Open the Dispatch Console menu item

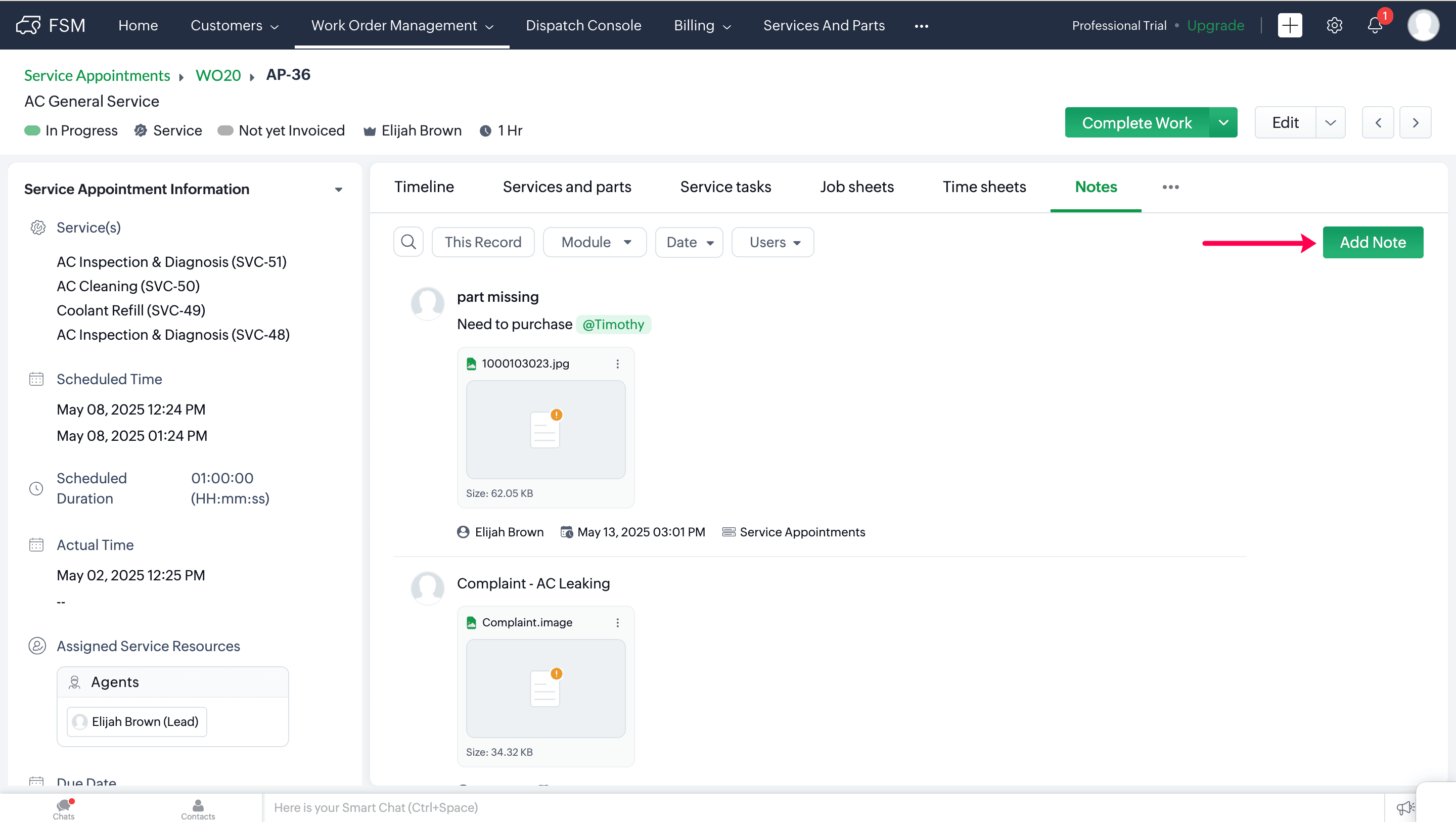point(583,25)
